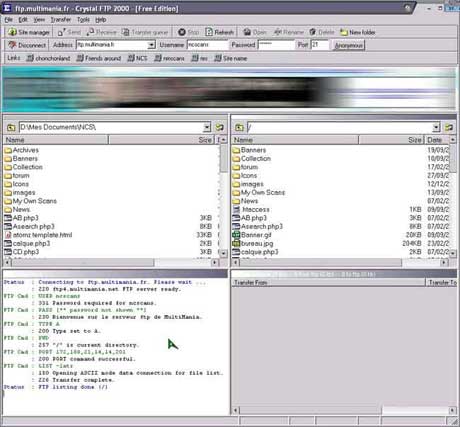Viewport: 460px width, 427px height.
Task: Click the Receive toolbar button
Action: (x=102, y=32)
